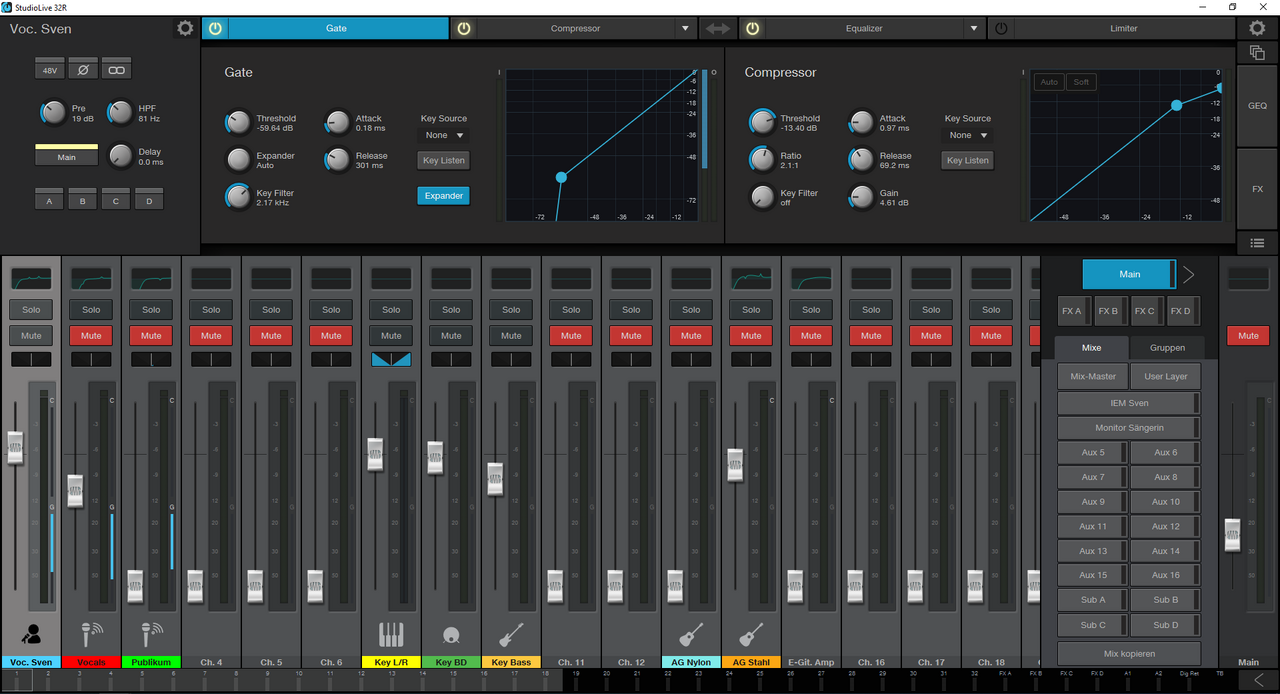The height and width of the screenshot is (694, 1280).
Task: Click the AG Stahl channel fader
Action: 735,464
